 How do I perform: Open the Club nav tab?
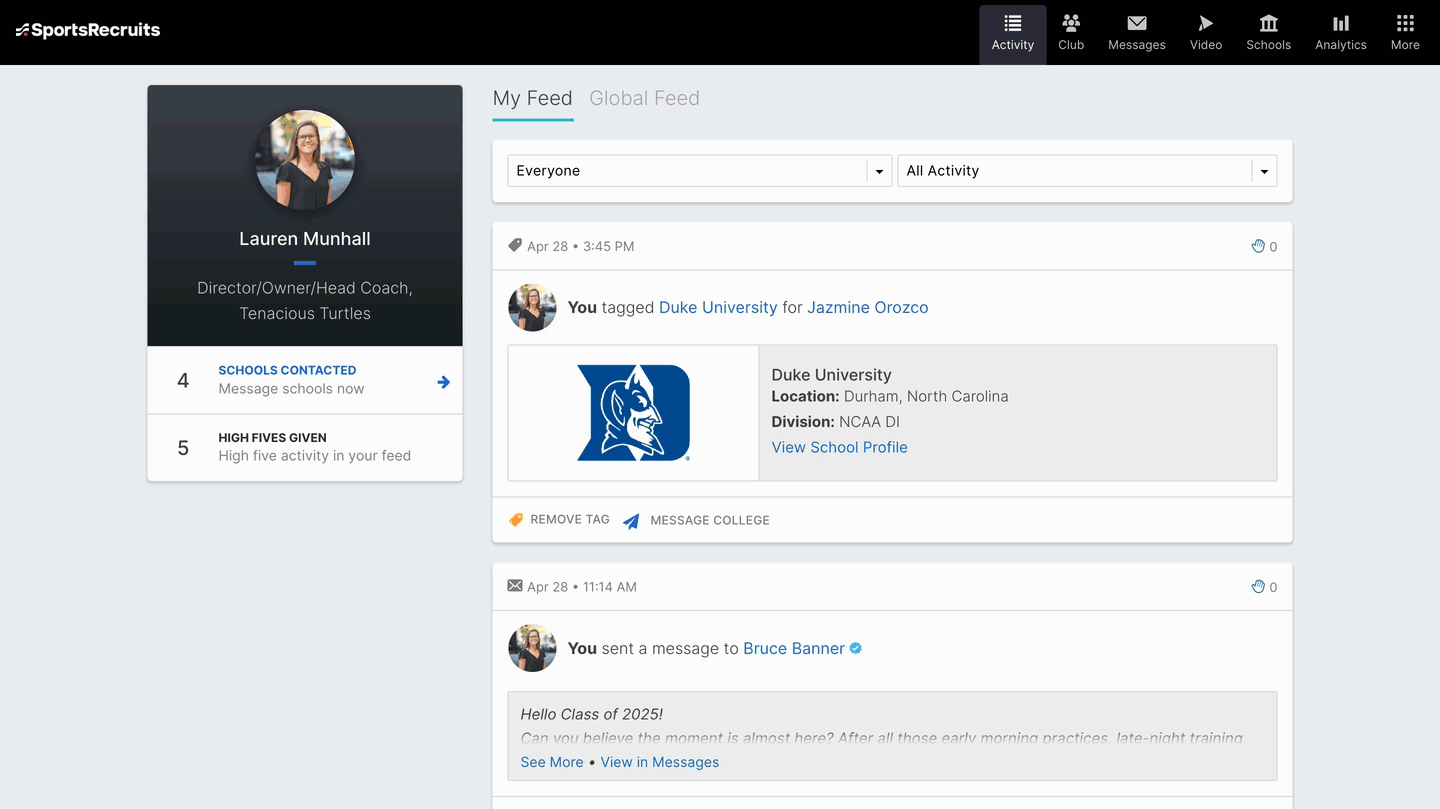coord(1071,33)
